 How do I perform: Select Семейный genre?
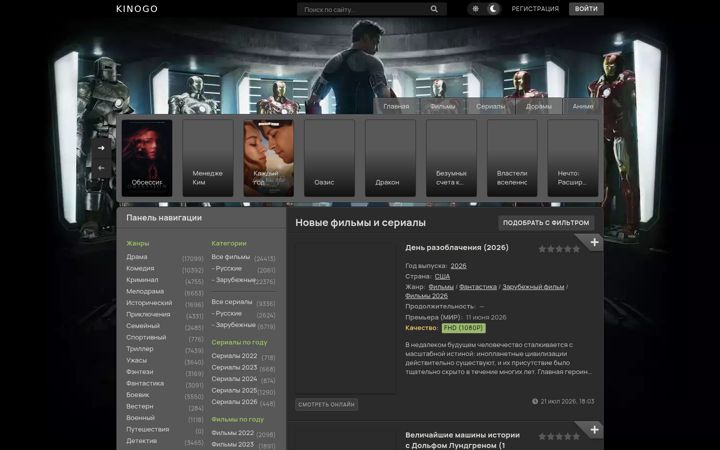tap(143, 326)
